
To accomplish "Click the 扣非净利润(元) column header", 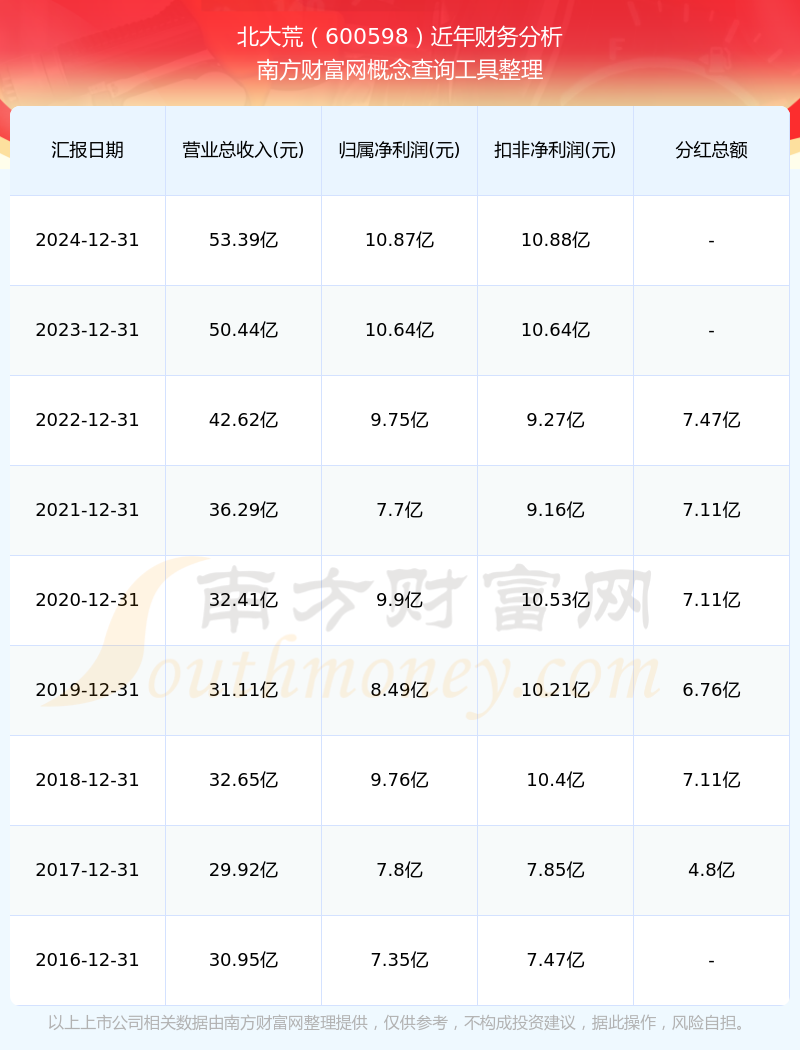I will (556, 150).
